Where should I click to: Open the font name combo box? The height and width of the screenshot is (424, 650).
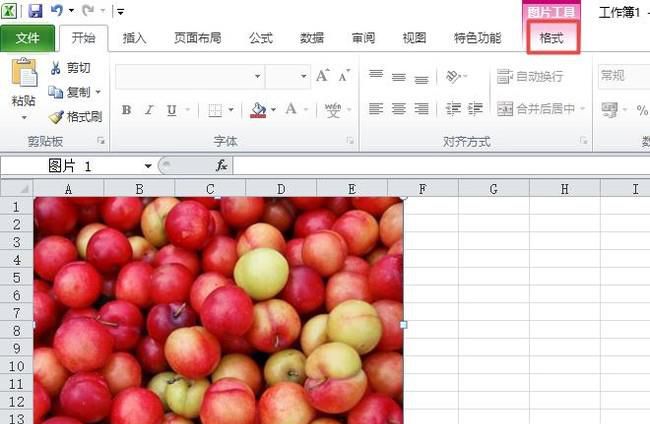point(190,76)
